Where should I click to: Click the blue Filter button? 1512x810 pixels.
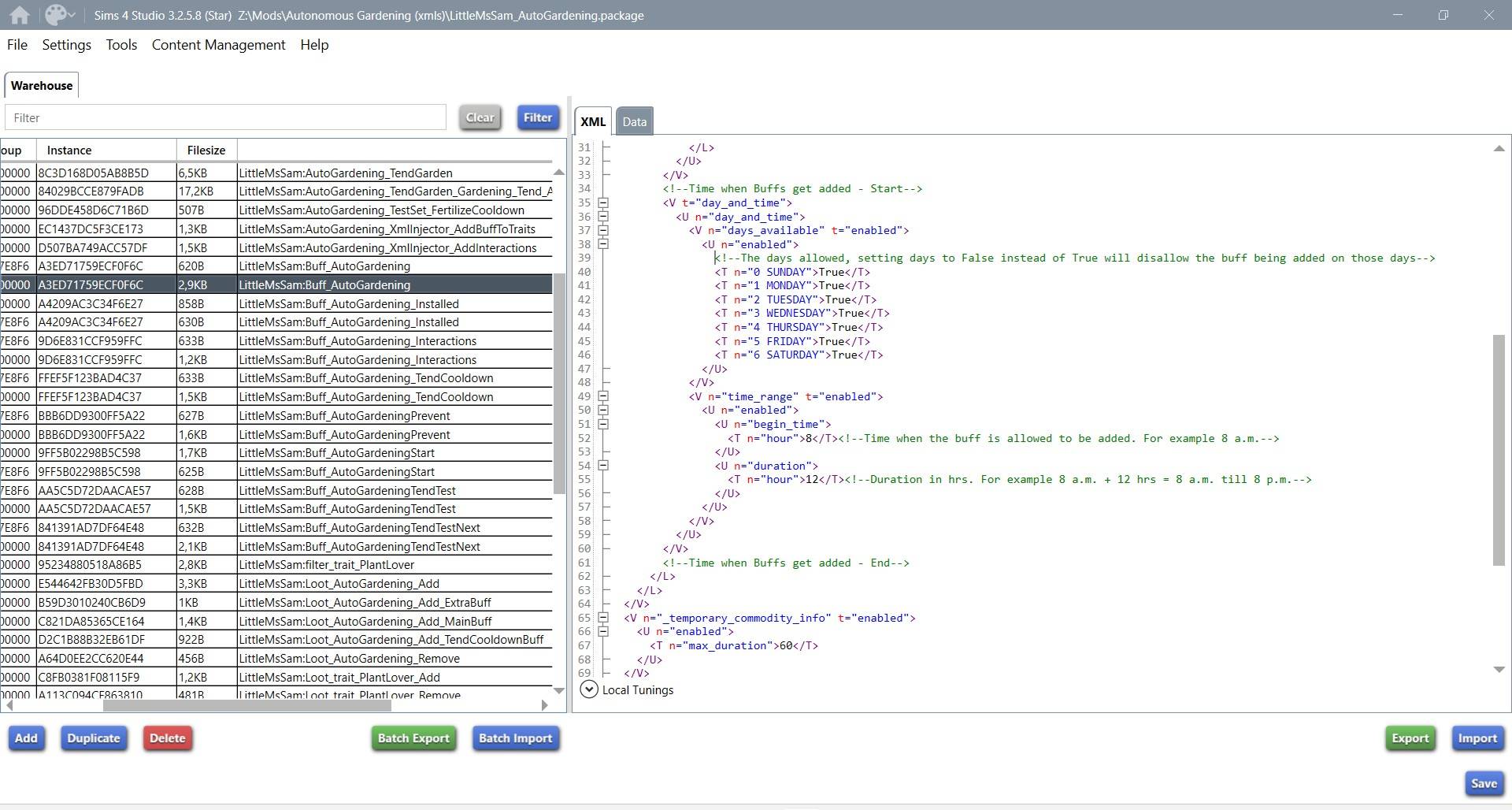538,117
